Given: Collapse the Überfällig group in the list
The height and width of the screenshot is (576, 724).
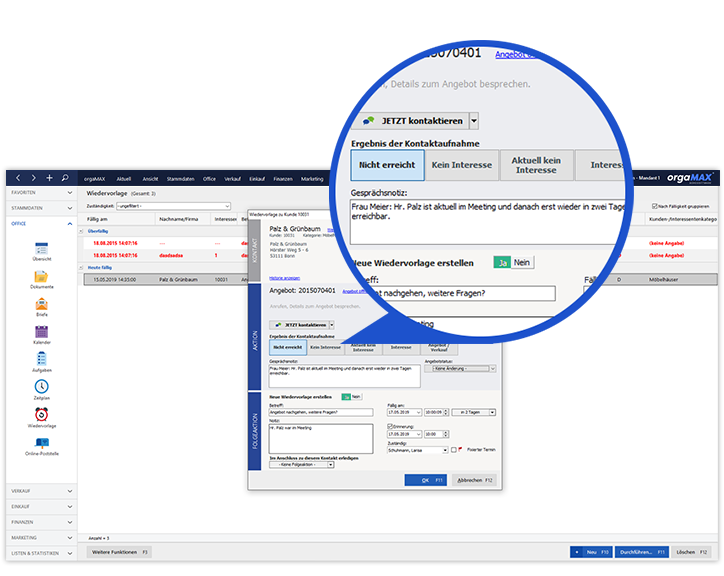Looking at the screenshot, I should [81, 231].
